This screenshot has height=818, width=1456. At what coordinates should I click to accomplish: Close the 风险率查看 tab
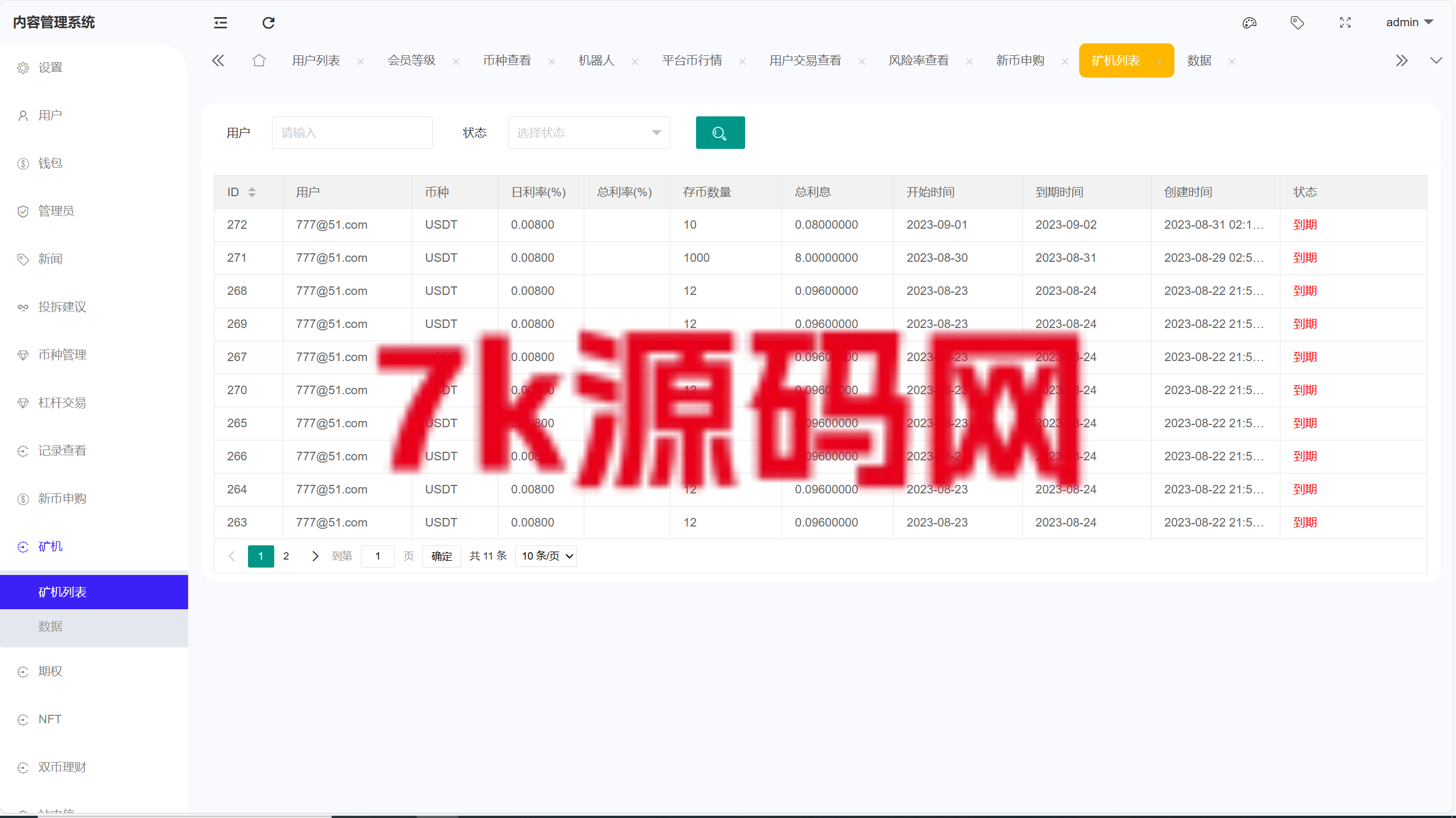pyautogui.click(x=969, y=62)
